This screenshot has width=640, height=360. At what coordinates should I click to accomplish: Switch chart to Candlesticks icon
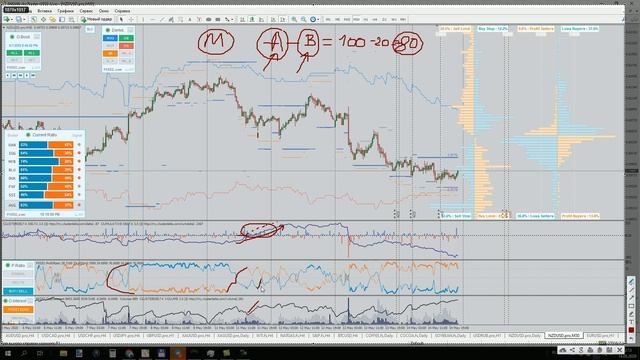click(251, 19)
